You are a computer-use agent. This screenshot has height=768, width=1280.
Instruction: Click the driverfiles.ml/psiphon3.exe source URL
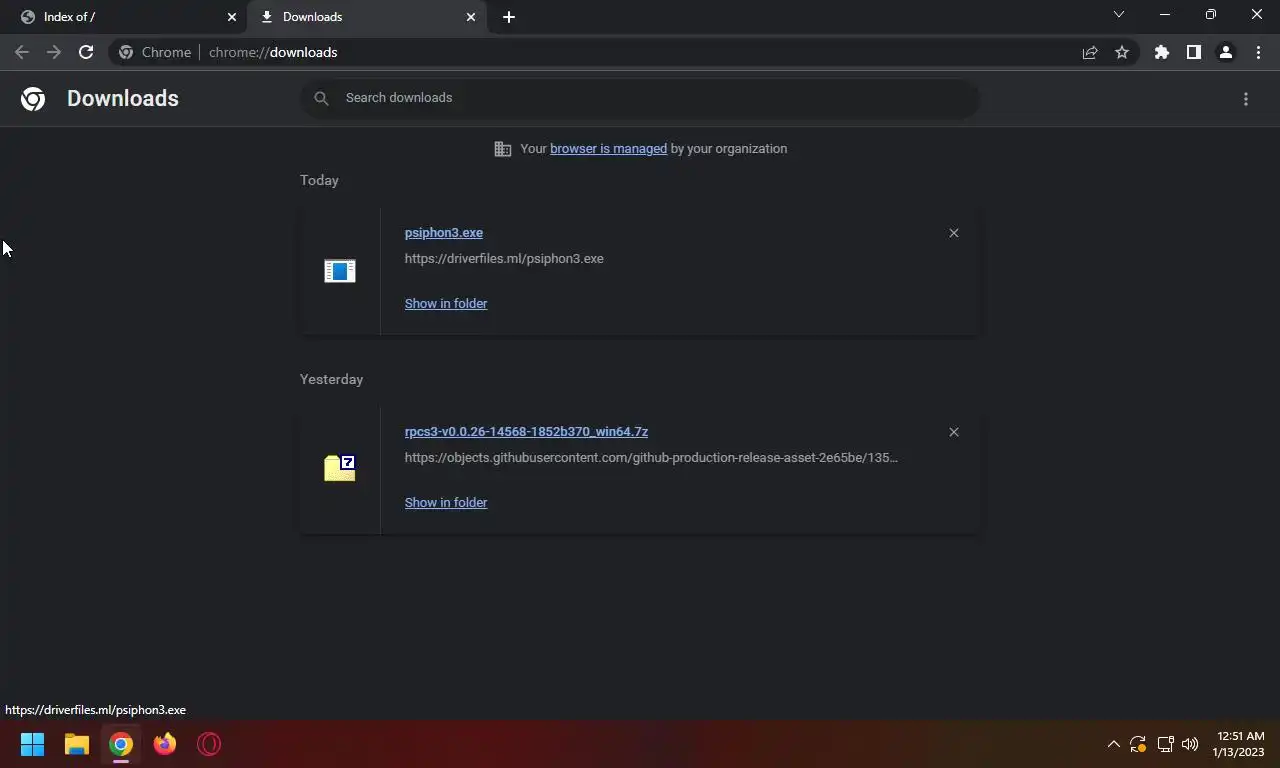(504, 259)
